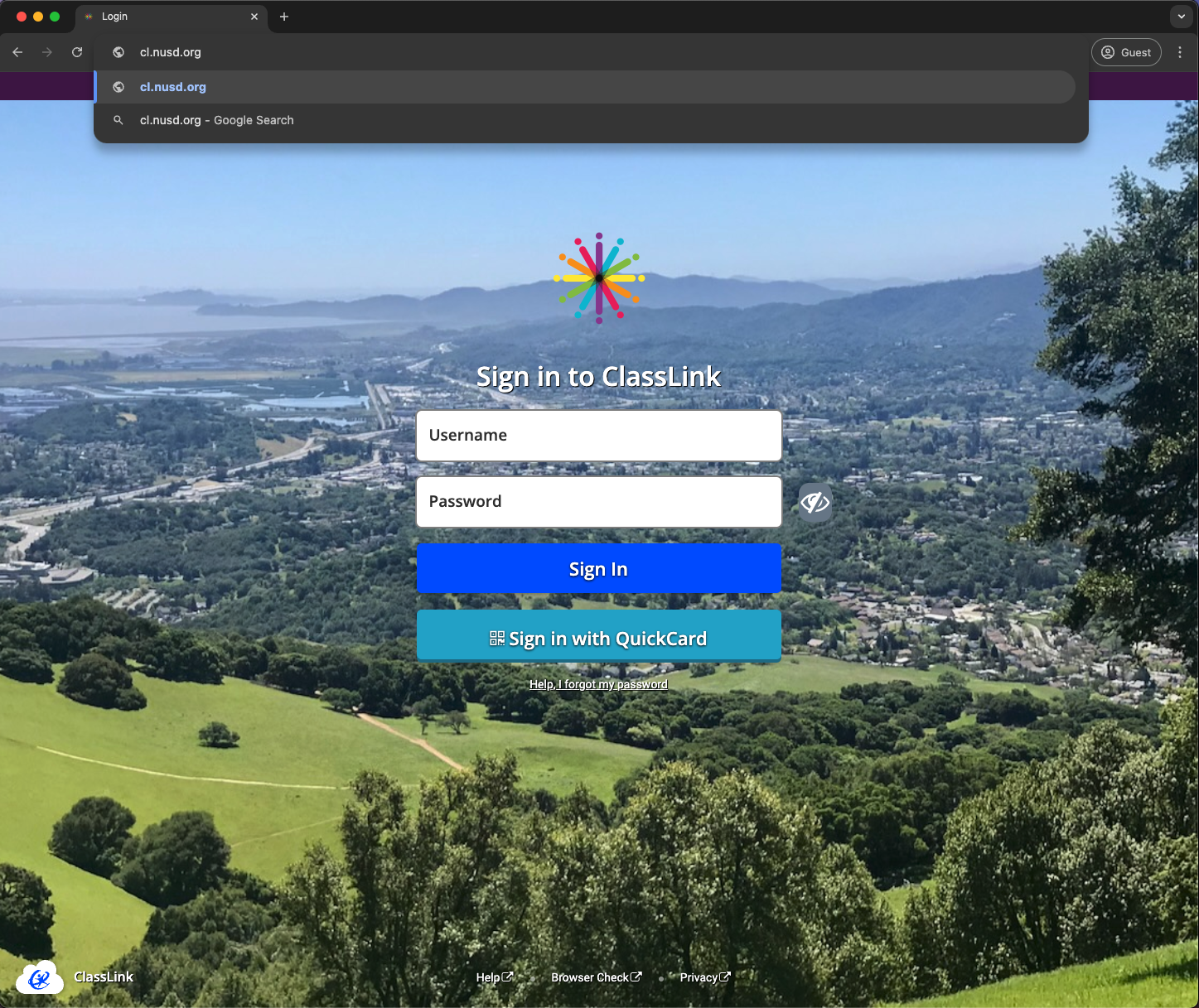Click the ClassLink starburst logo
Screen dimensions: 1199x1008
[x=598, y=278]
